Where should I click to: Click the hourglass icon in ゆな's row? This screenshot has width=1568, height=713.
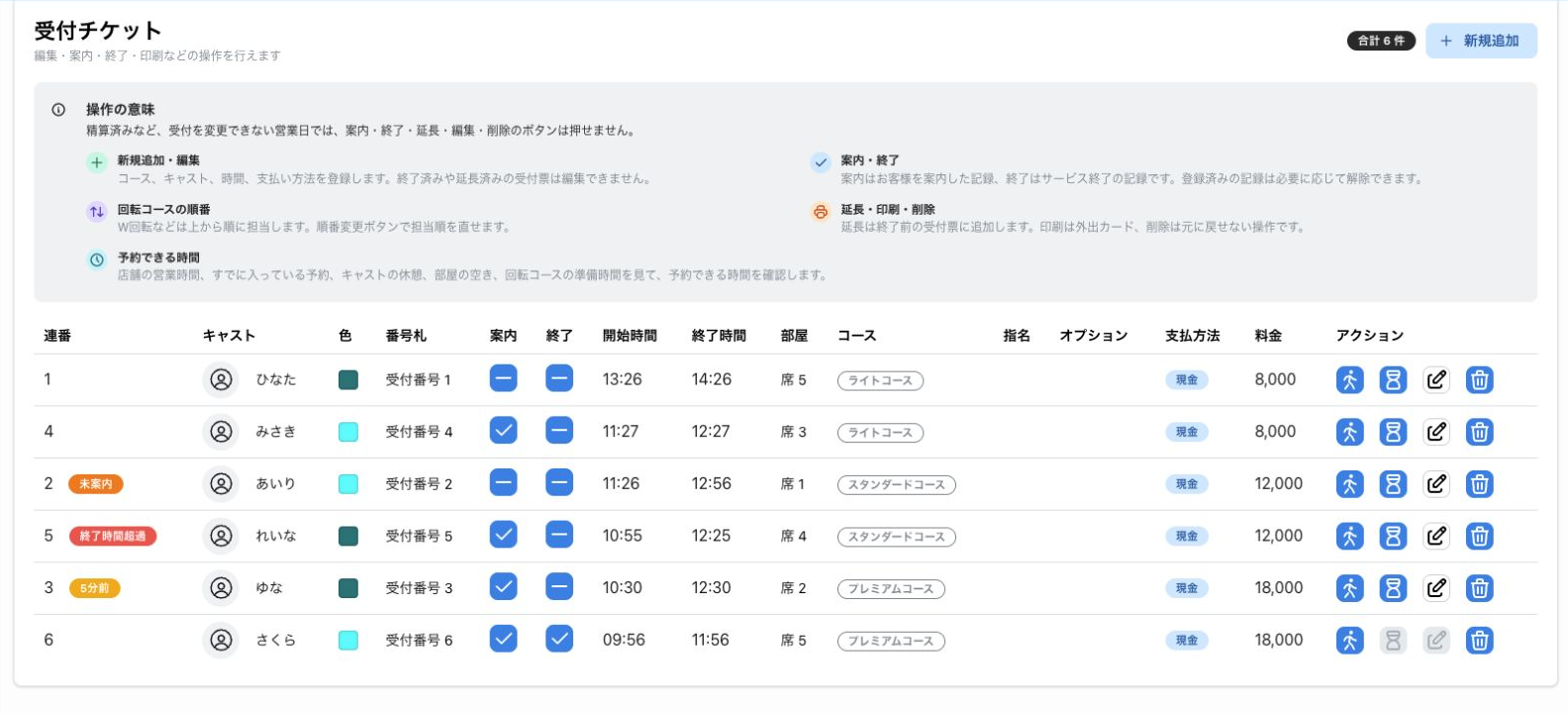[1393, 588]
